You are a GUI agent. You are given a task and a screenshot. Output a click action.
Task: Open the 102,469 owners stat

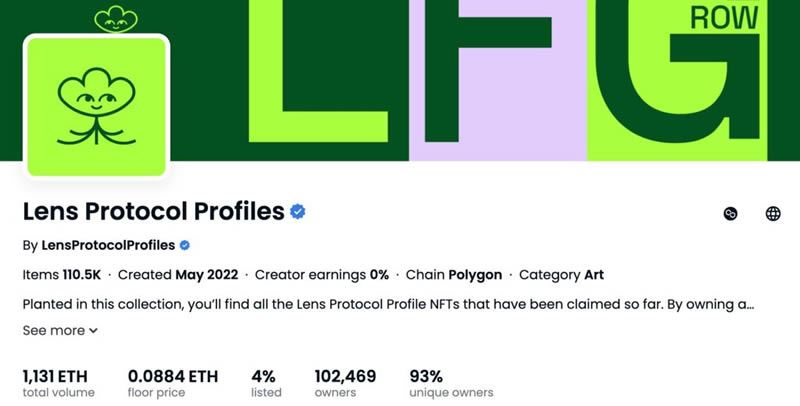[x=345, y=383]
